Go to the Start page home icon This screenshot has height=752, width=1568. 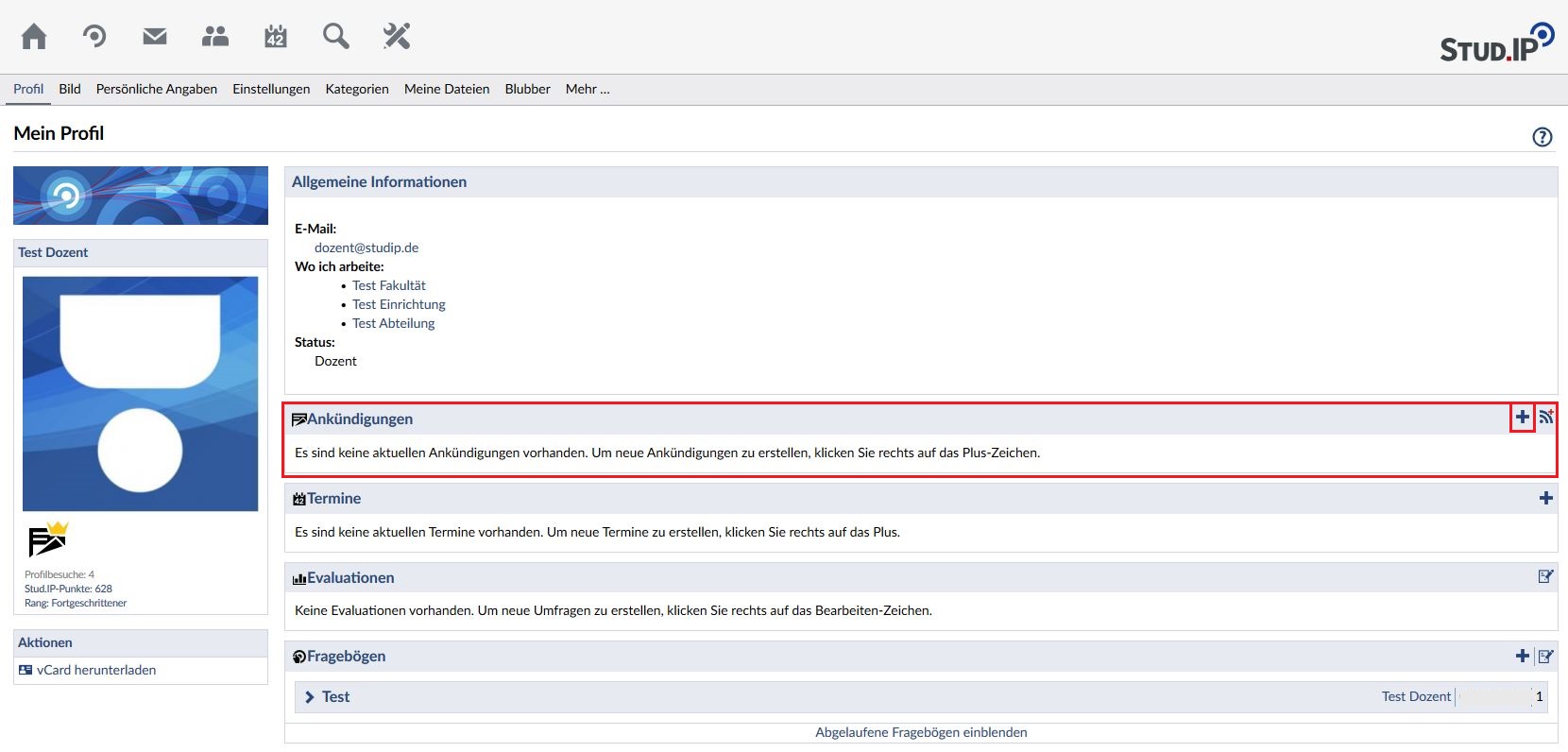(34, 37)
